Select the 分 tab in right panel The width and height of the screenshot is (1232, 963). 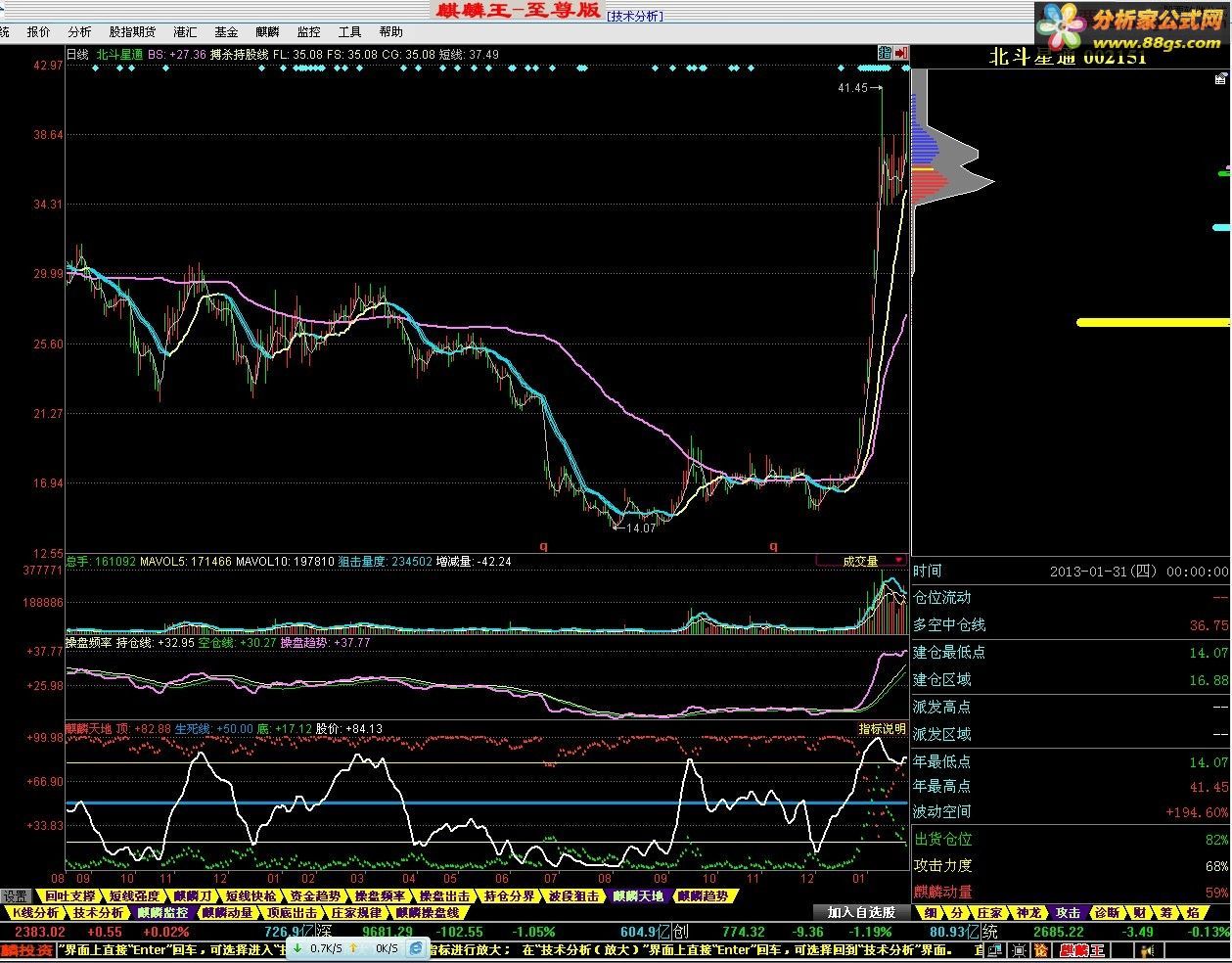[x=957, y=912]
